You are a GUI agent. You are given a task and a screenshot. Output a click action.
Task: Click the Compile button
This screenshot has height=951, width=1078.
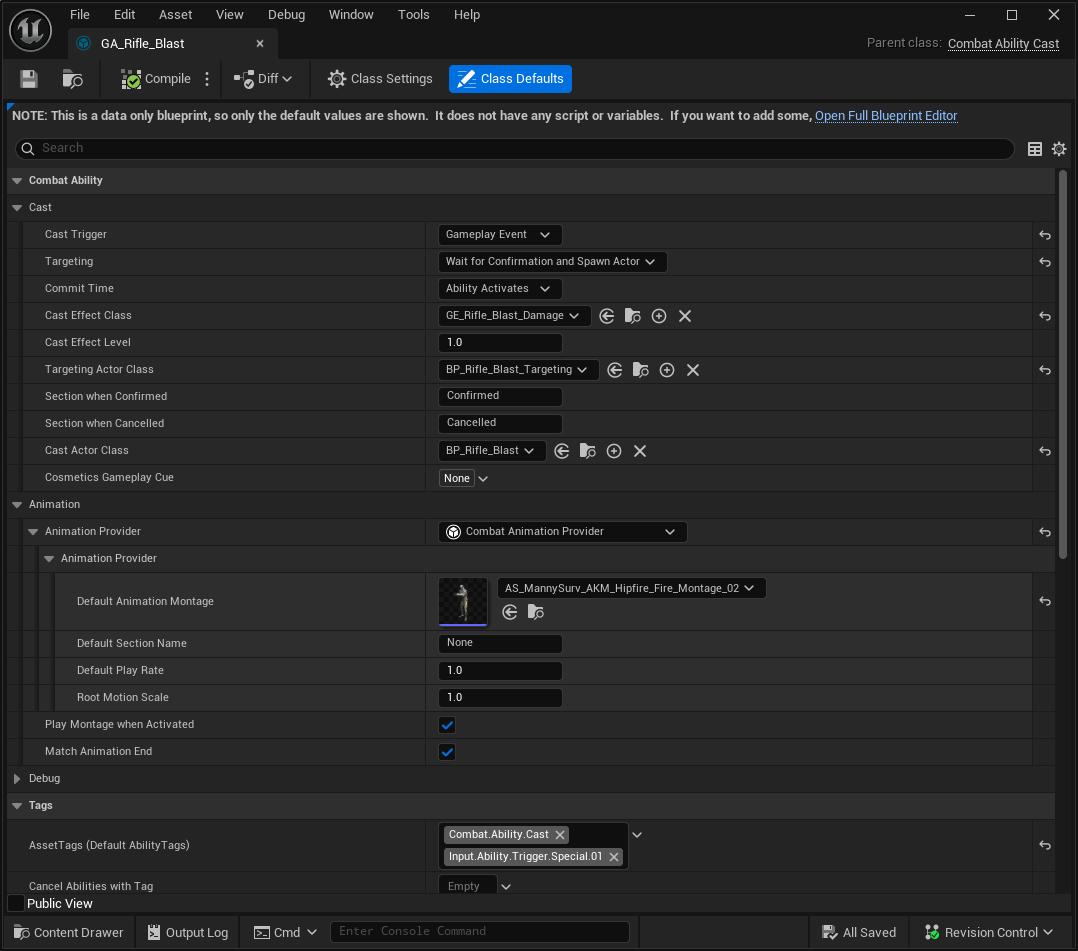[156, 79]
